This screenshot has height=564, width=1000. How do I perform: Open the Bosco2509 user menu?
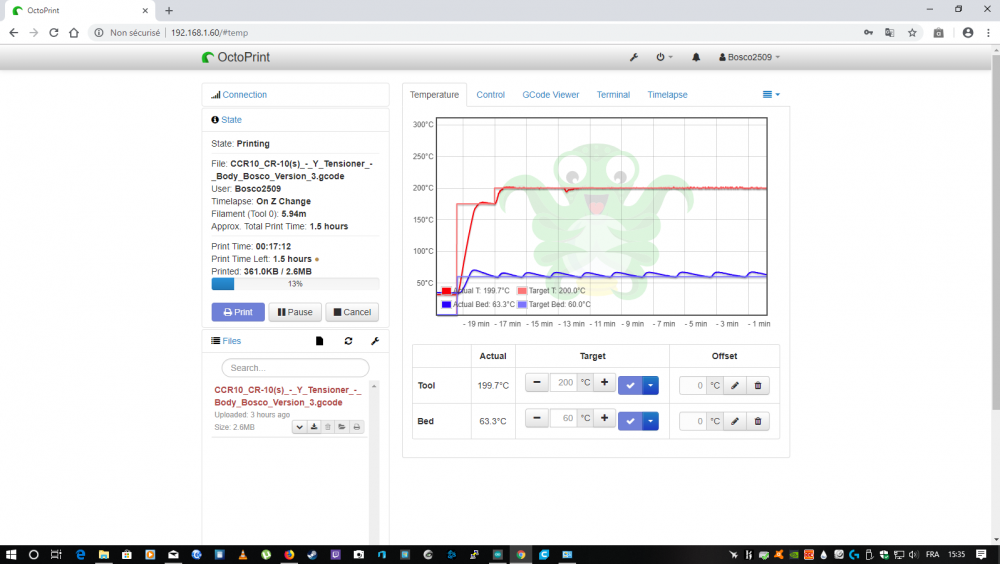pyautogui.click(x=749, y=57)
